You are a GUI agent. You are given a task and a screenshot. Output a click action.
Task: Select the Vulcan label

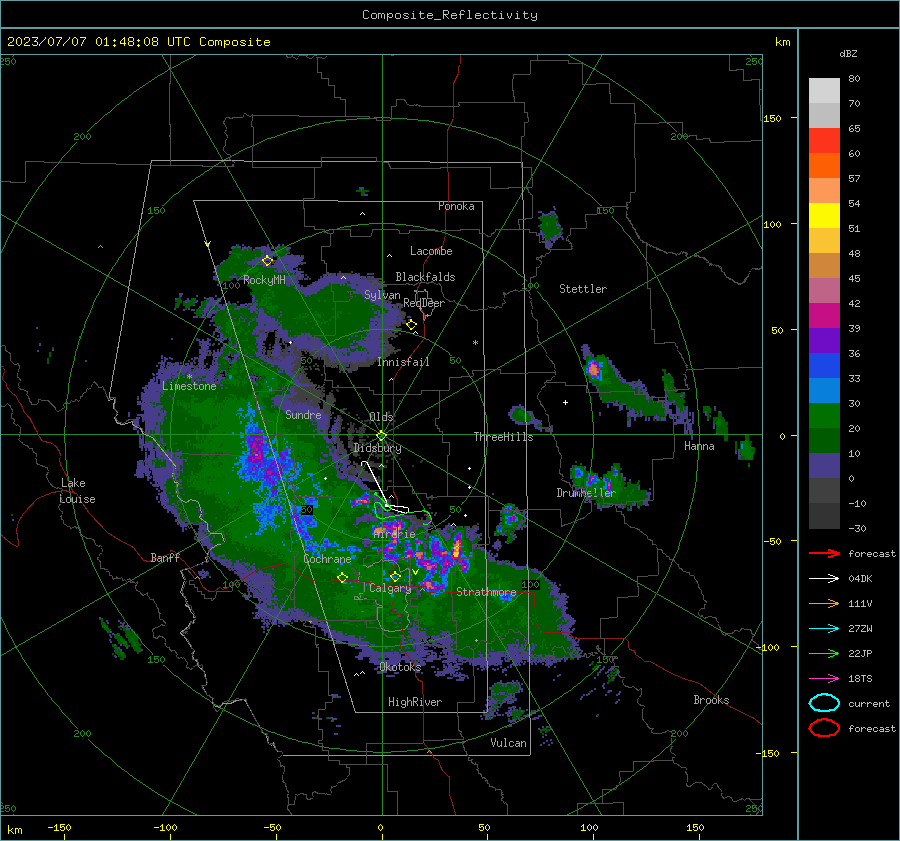coord(508,743)
